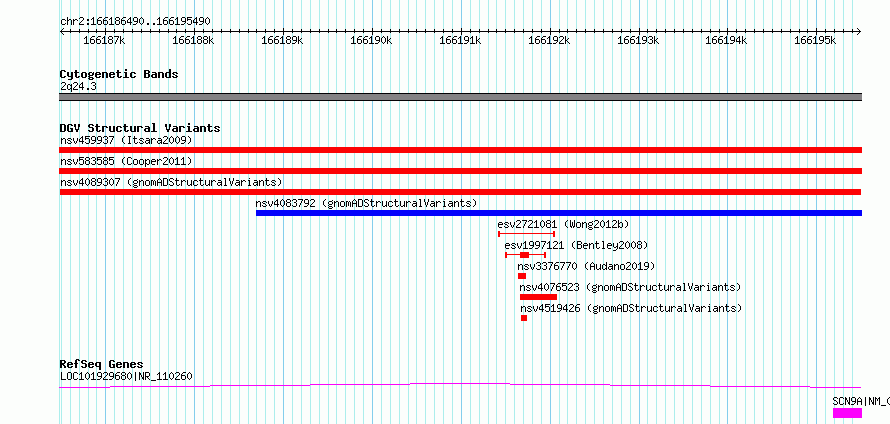Click the 166188k ruler tick label
Screen dimensions: 890x424
(x=193, y=41)
